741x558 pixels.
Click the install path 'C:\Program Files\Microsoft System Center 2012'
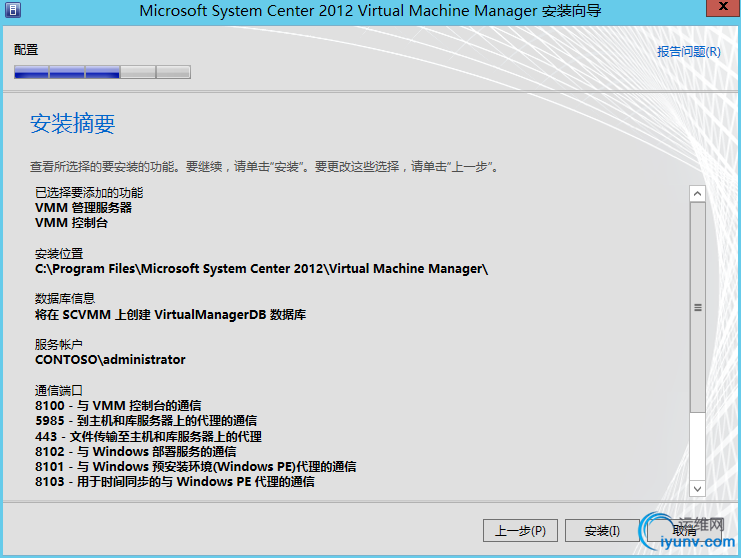pyautogui.click(x=261, y=269)
